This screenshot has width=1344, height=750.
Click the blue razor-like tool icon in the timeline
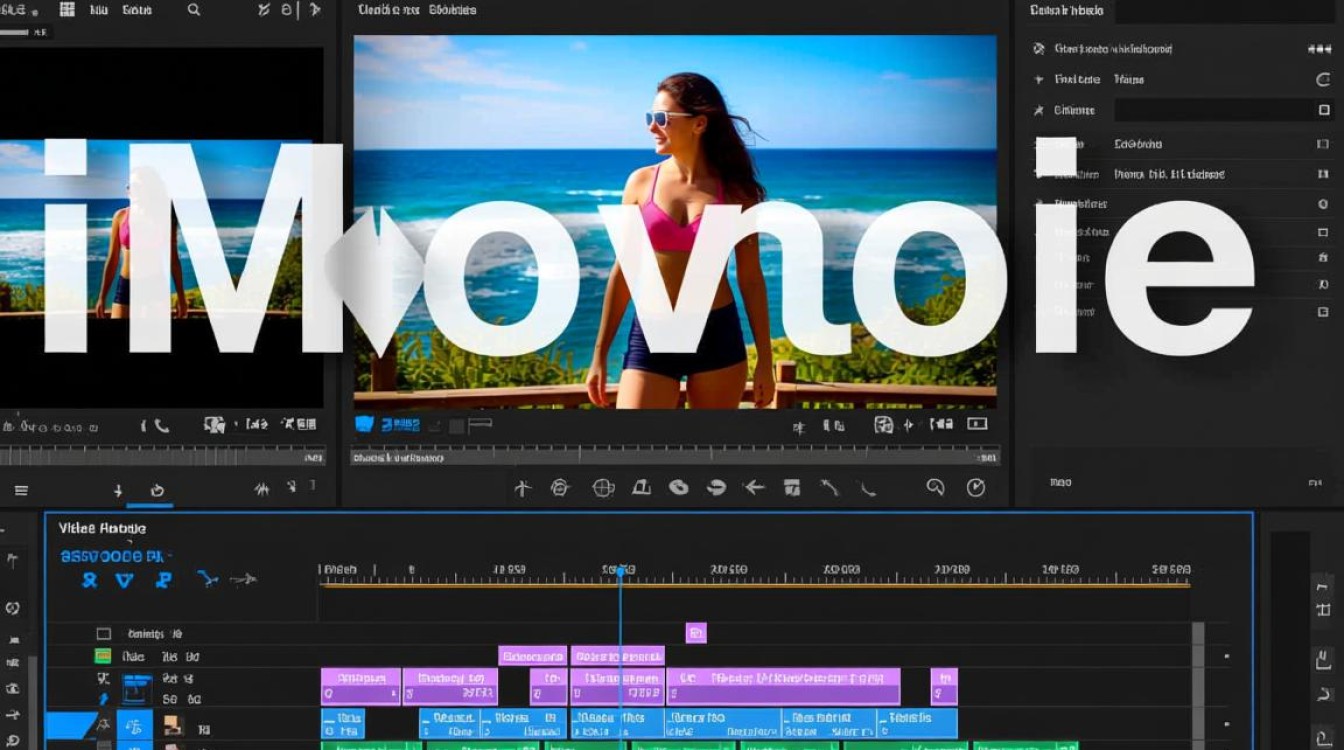click(207, 578)
